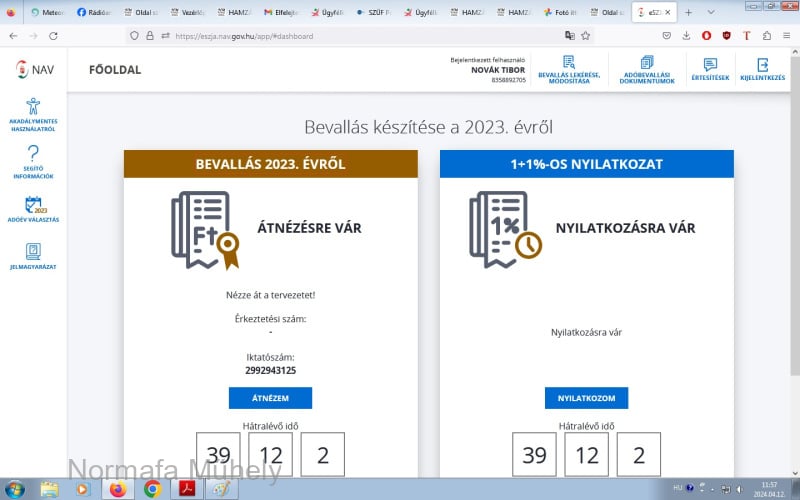Switch to the Elfelejt Gmail tab
This screenshot has height=500, width=800.
tap(281, 12)
